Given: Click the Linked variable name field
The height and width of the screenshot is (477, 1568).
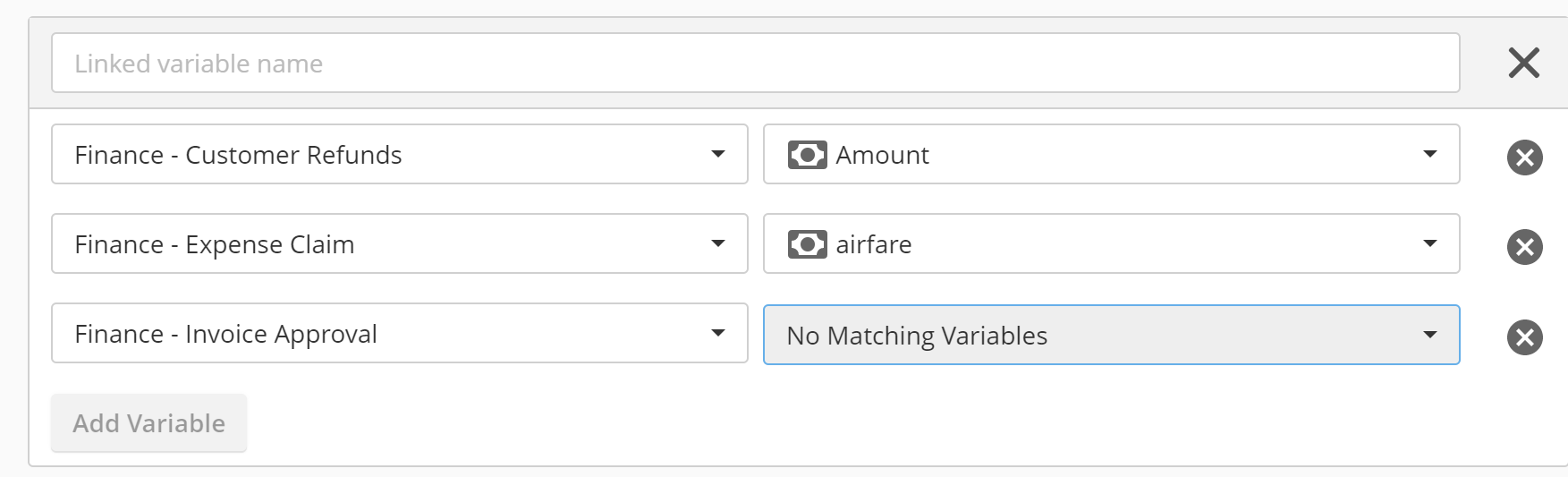Looking at the screenshot, I should click(756, 63).
